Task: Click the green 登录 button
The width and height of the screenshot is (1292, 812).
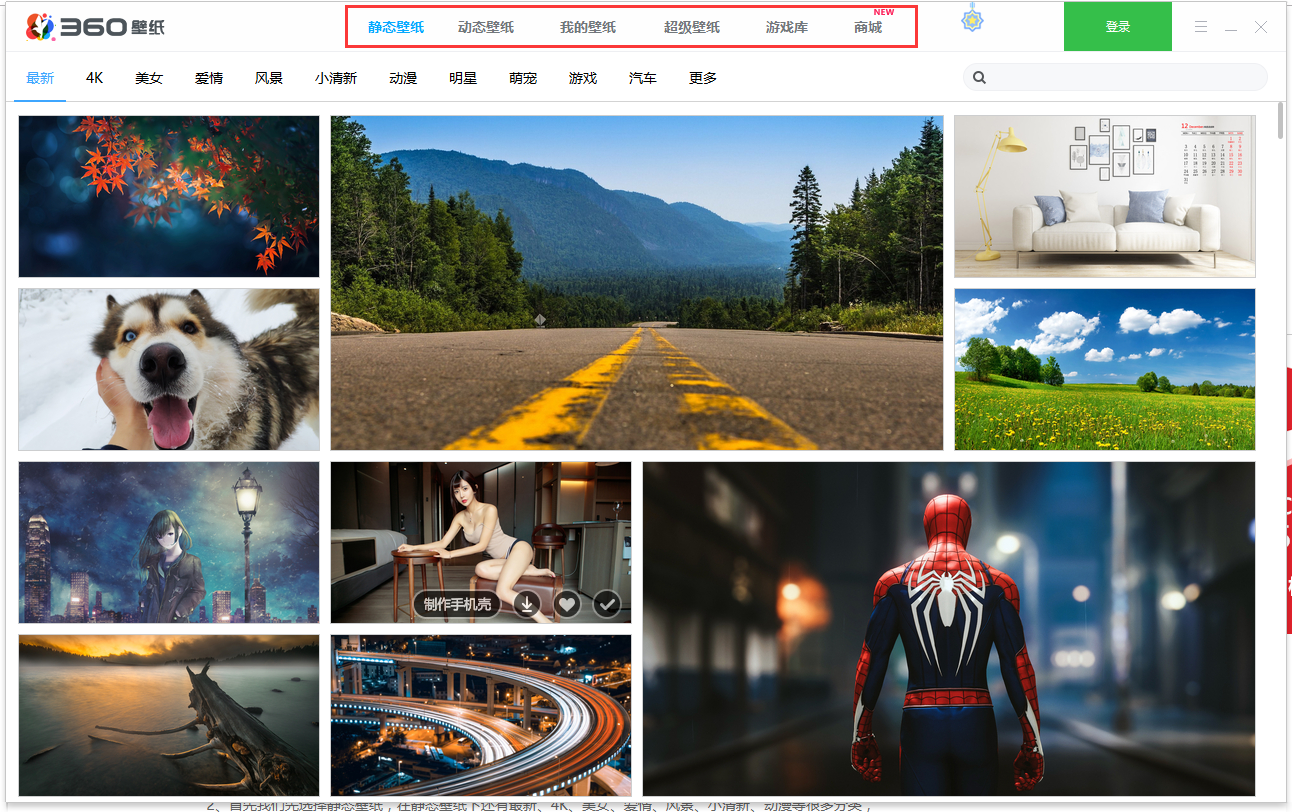Action: [1118, 26]
